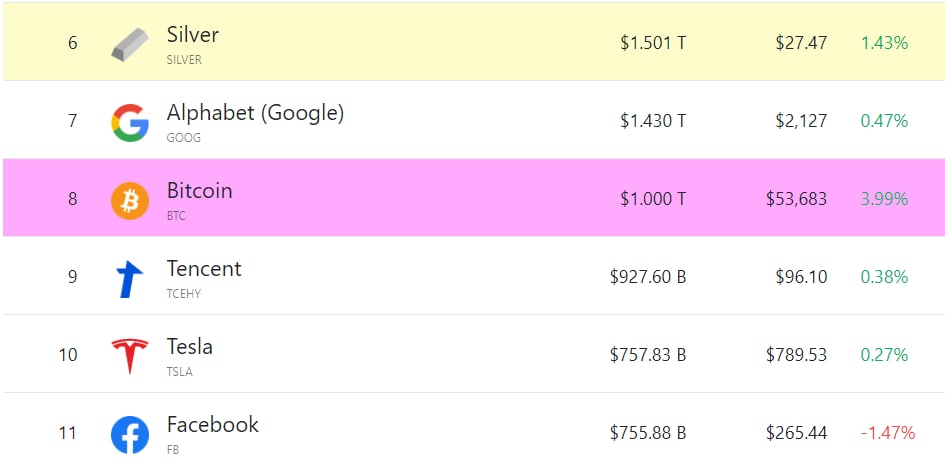Screen dimensions: 945x466
Task: Click Tesla's $789.53 price value
Action: click(x=796, y=354)
